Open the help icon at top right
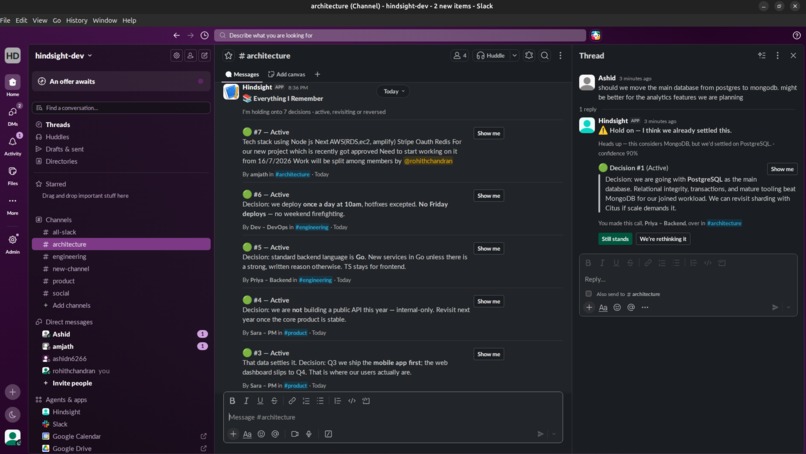Image resolution: width=806 pixels, height=454 pixels. [x=796, y=35]
